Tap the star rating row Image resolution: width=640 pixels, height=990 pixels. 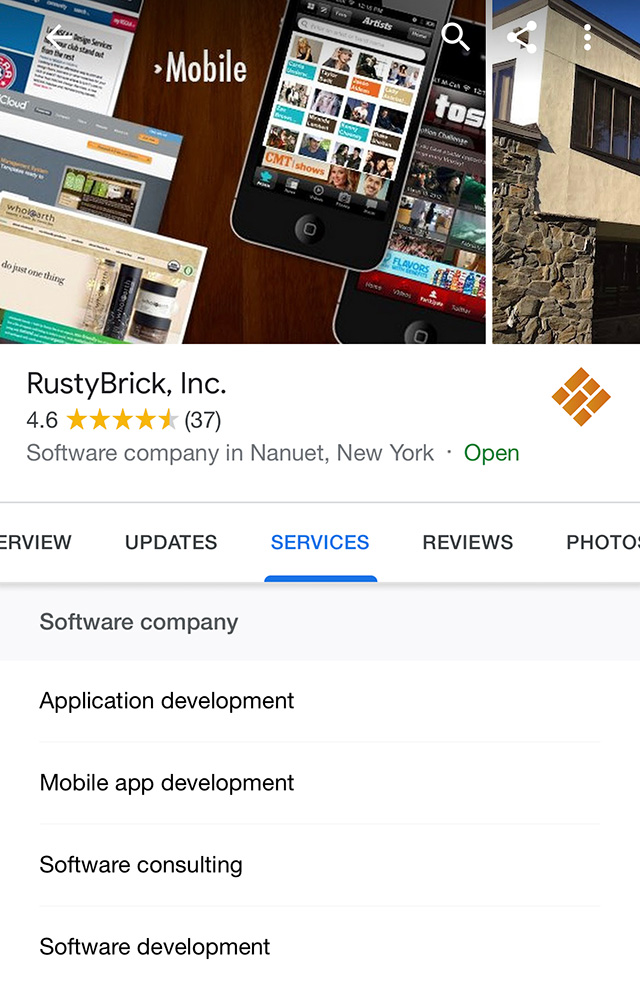[x=122, y=419]
